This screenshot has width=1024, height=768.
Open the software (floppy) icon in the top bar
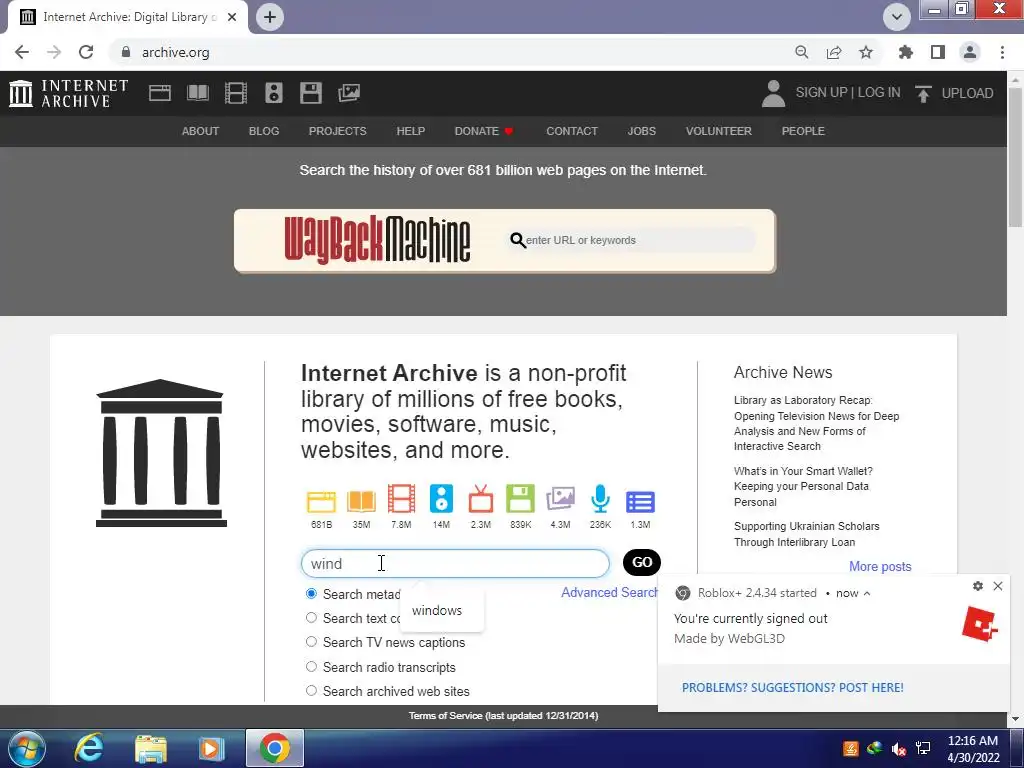coord(311,93)
